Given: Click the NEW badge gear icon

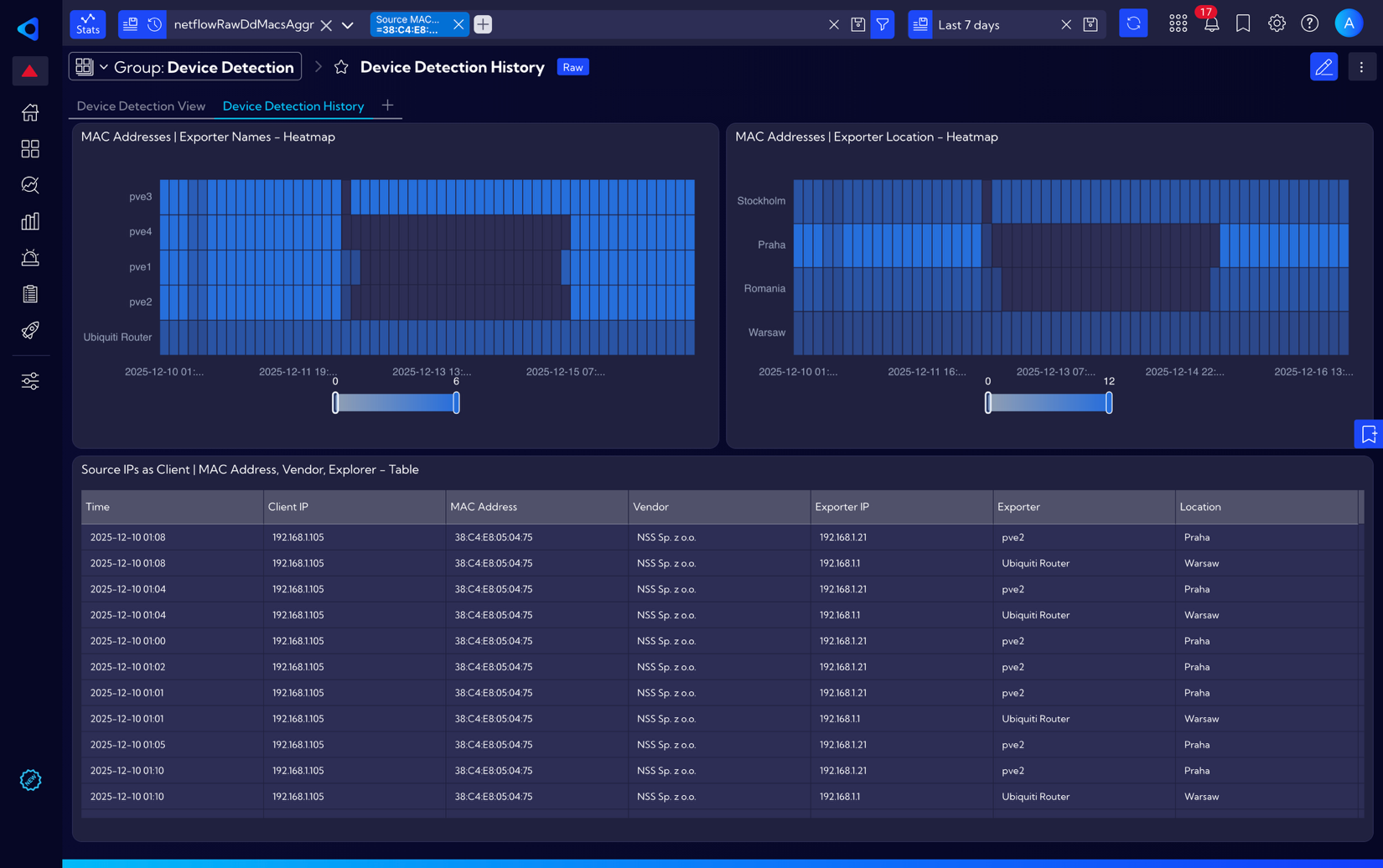Looking at the screenshot, I should click(30, 780).
